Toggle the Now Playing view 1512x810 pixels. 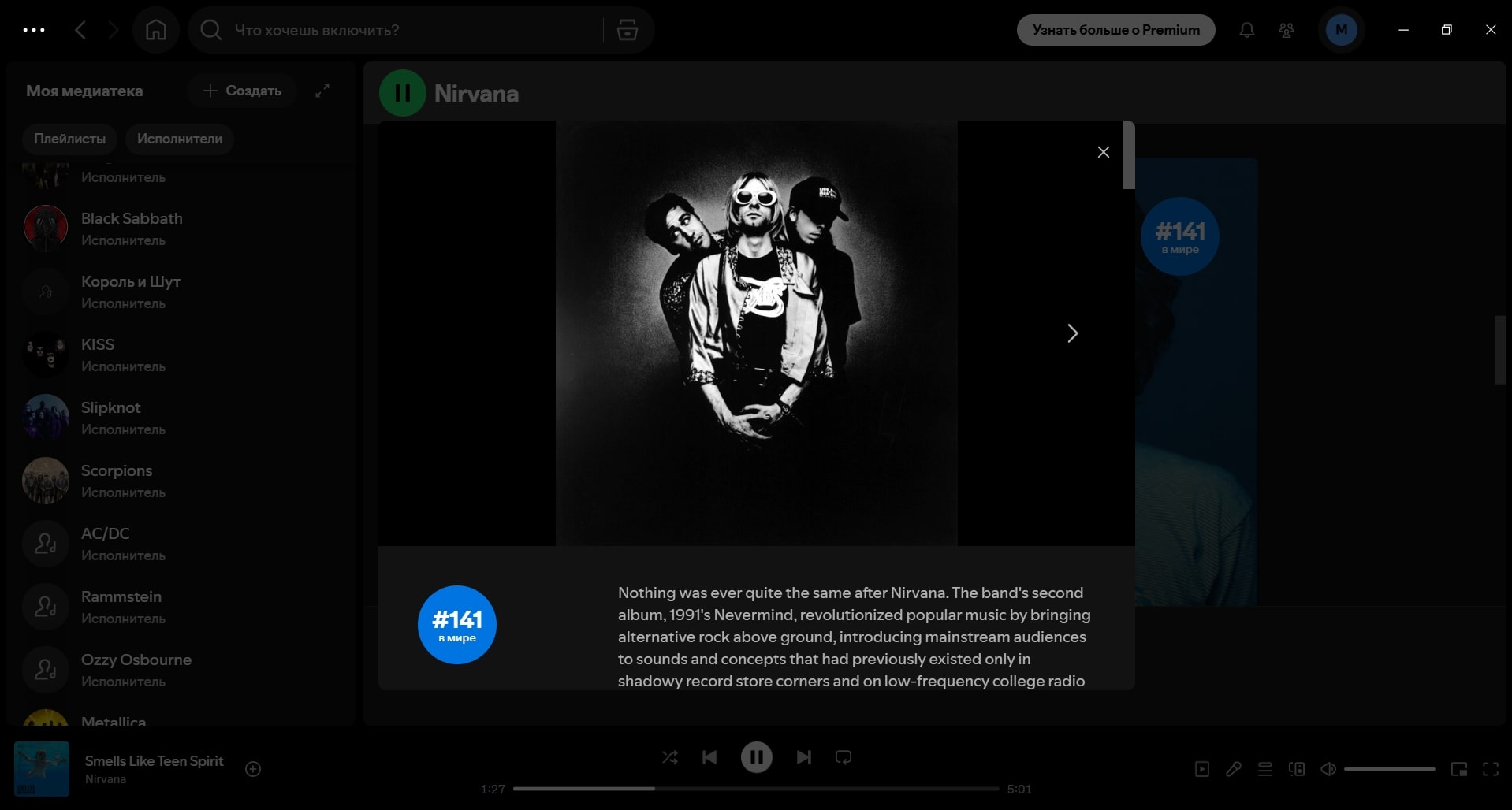[1202, 769]
